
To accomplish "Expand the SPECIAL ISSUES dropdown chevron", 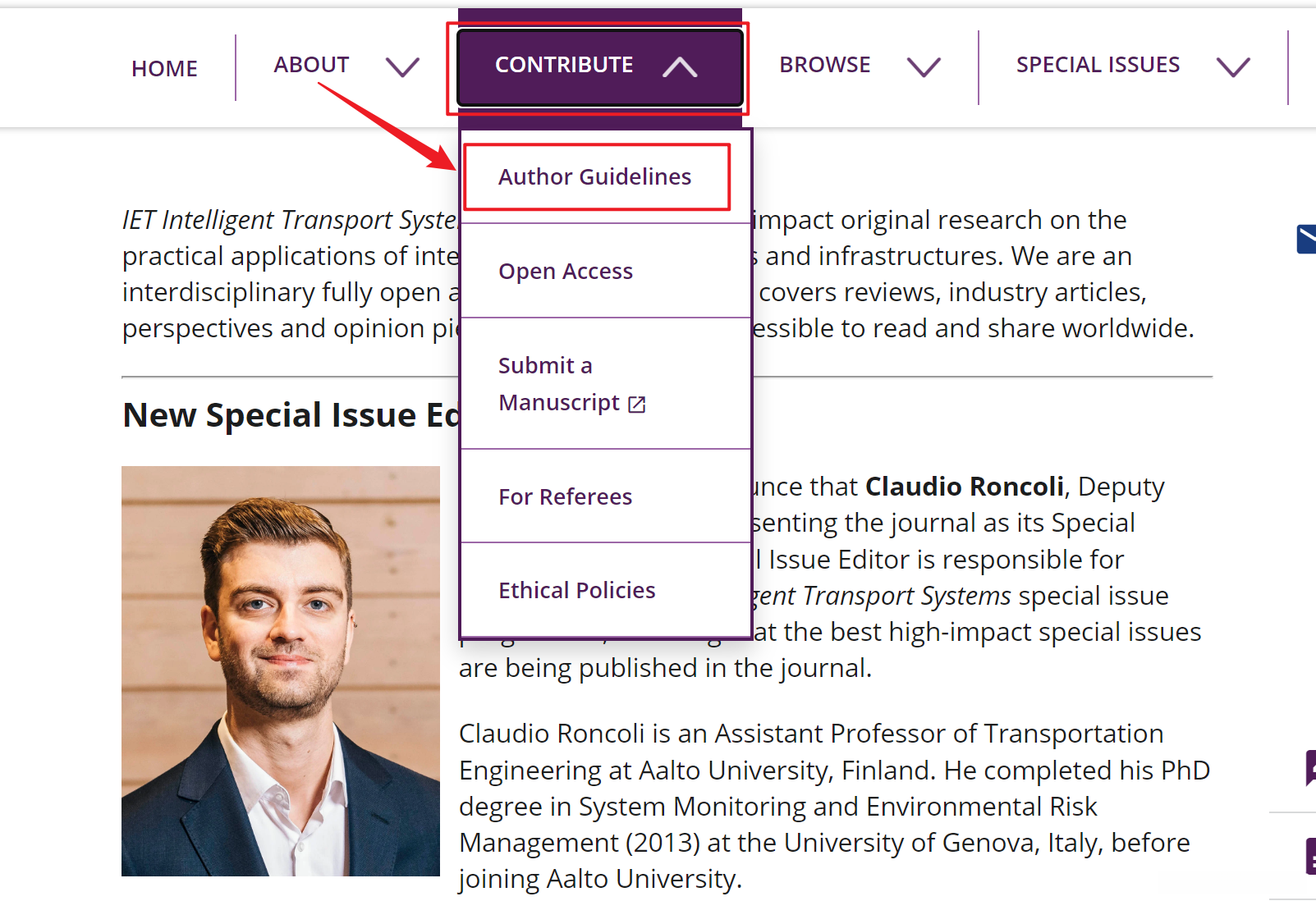I will coord(1233,67).
